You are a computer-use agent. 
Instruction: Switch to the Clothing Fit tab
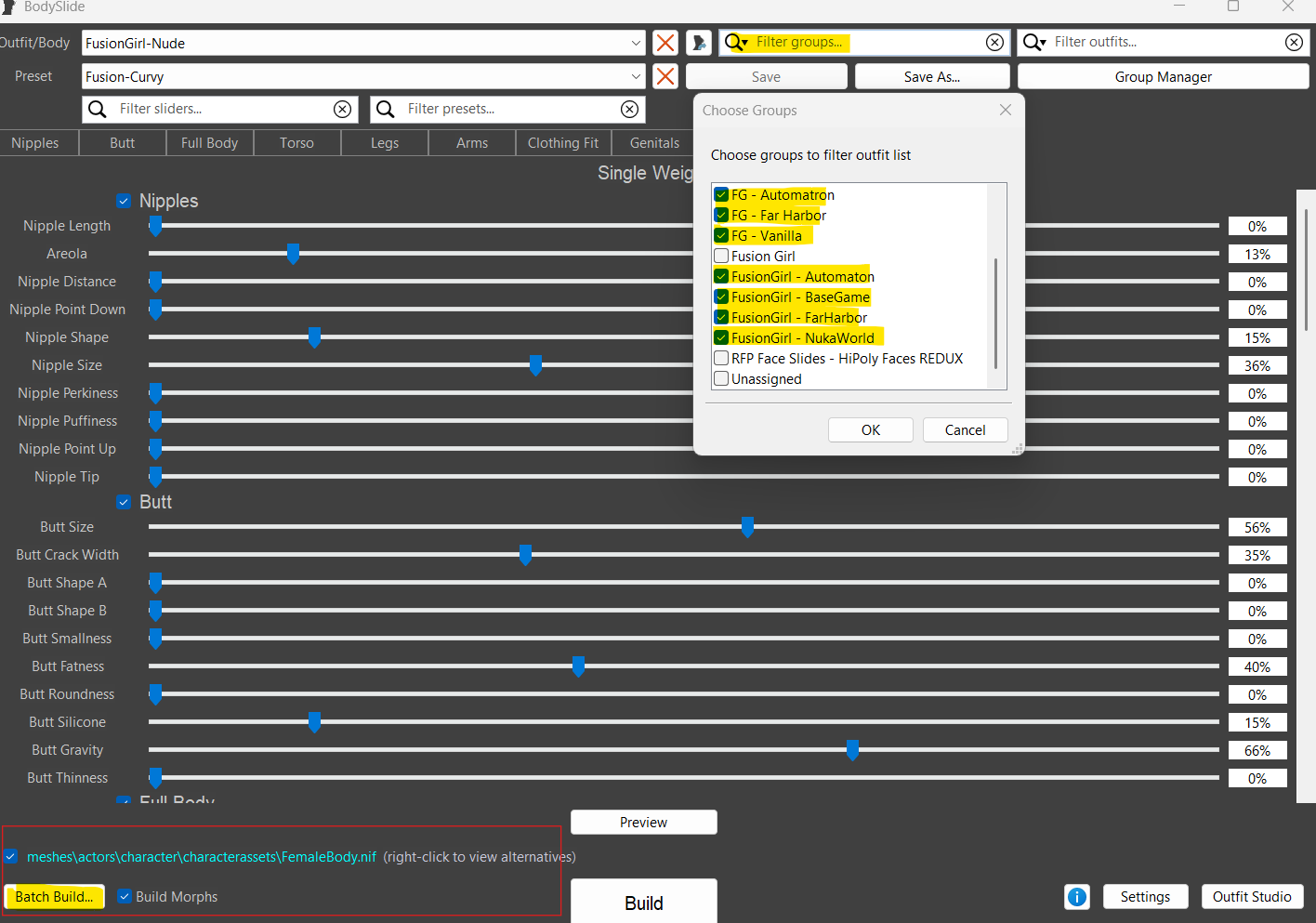tap(563, 143)
